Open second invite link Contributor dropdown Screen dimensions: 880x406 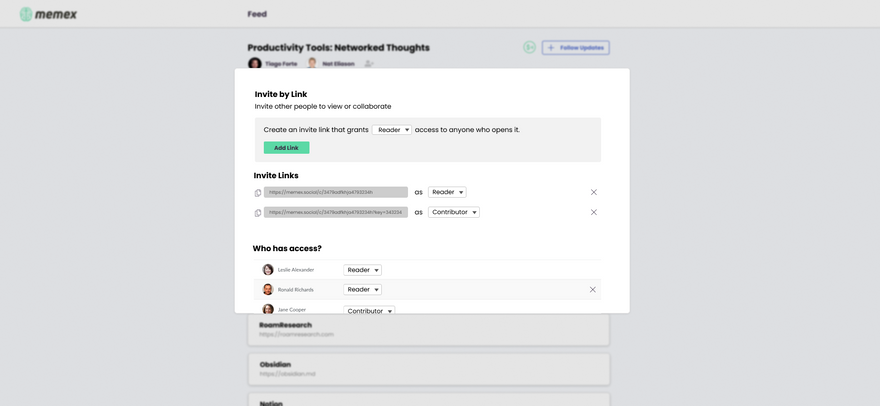(x=454, y=212)
